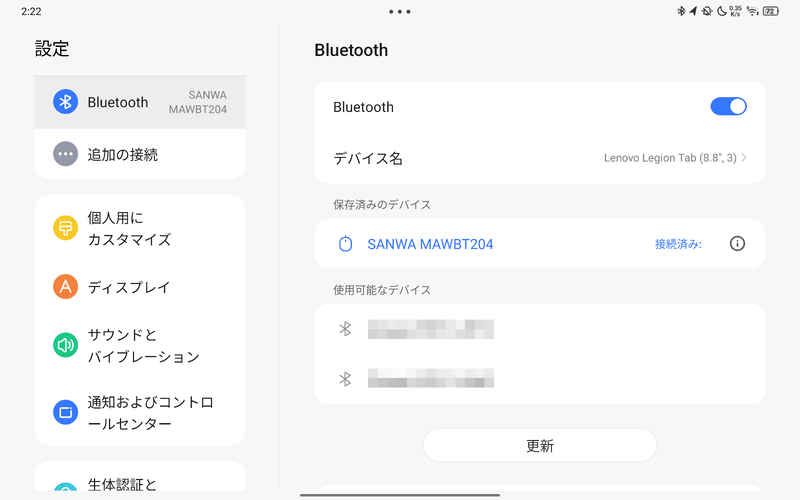Click the Wi-Fi status bar icon
The image size is (800, 500).
(x=752, y=11)
